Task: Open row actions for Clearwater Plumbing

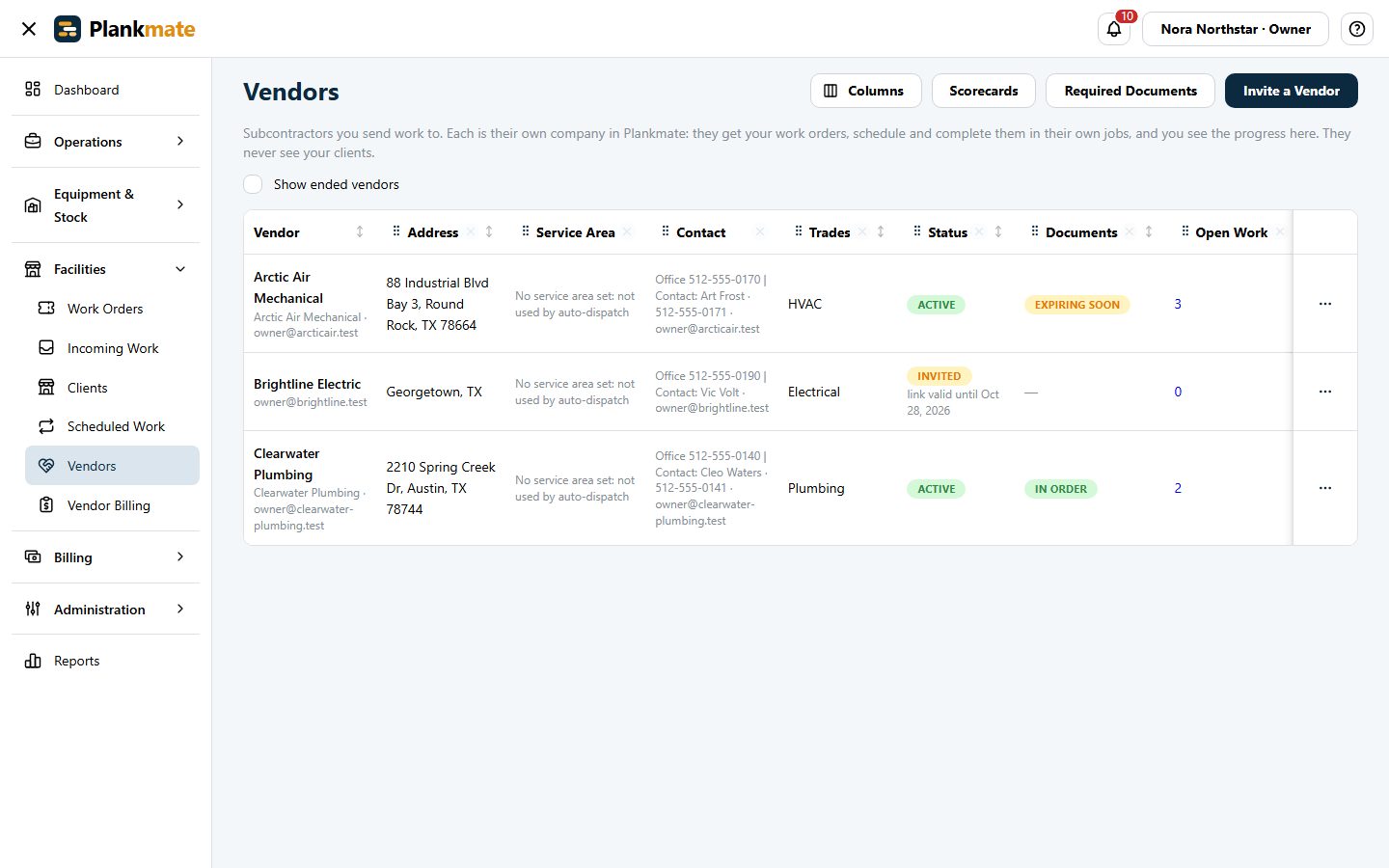Action: pos(1325,488)
